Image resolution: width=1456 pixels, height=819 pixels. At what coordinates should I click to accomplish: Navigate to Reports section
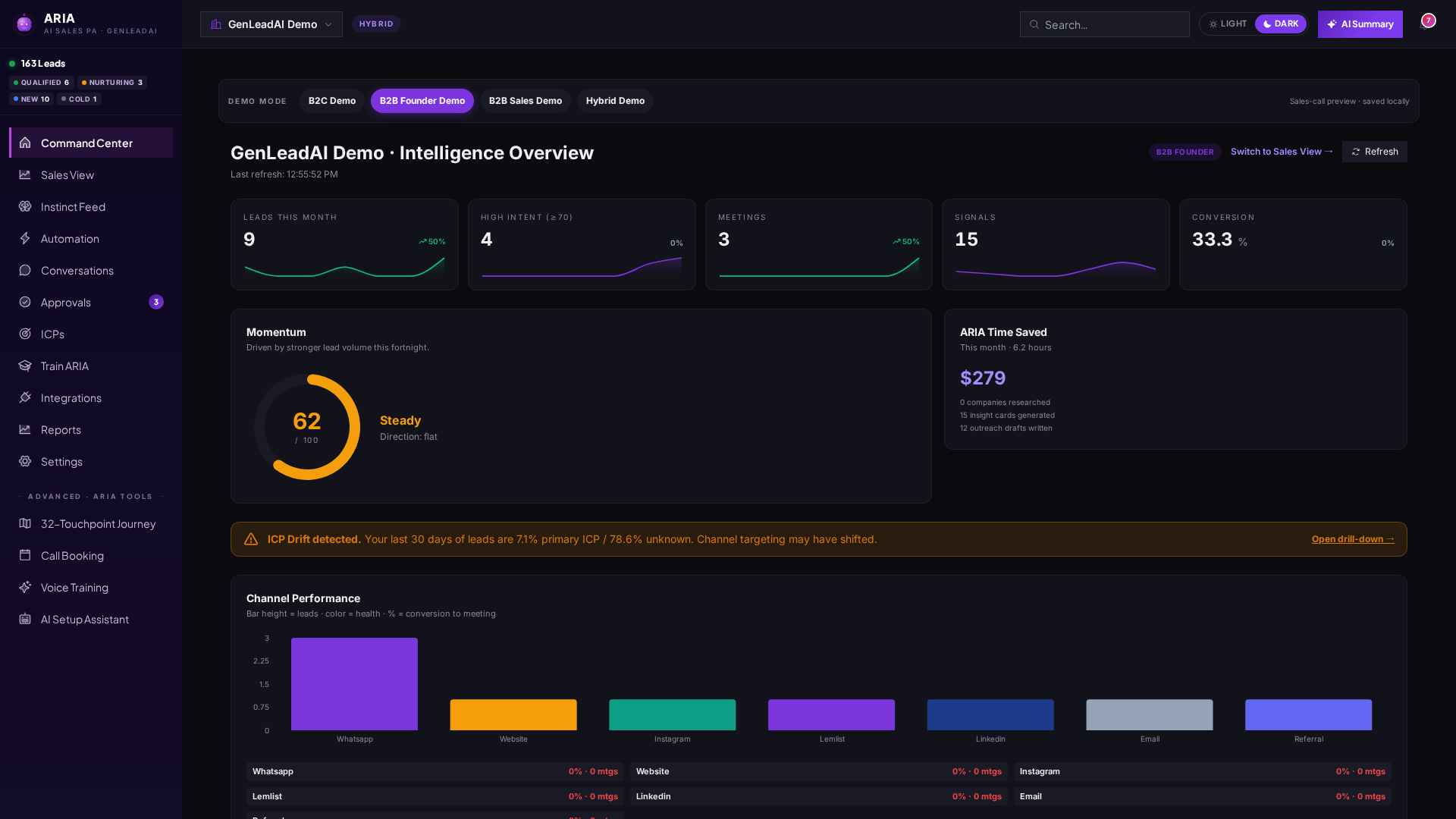[x=91, y=429]
